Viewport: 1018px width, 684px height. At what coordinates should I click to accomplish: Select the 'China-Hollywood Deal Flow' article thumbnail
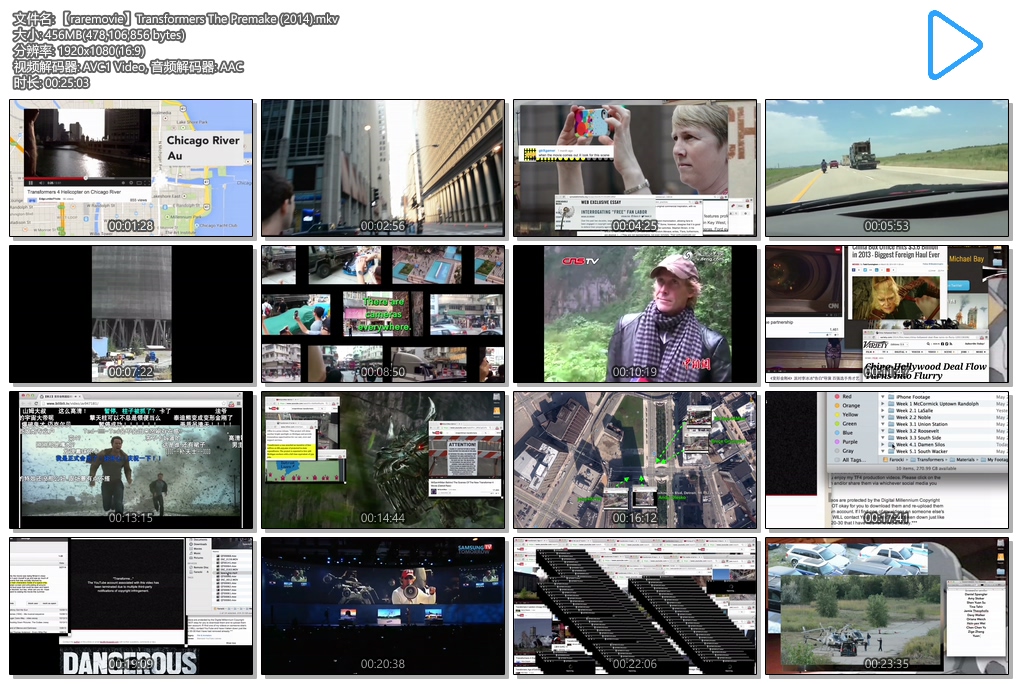coord(887,314)
